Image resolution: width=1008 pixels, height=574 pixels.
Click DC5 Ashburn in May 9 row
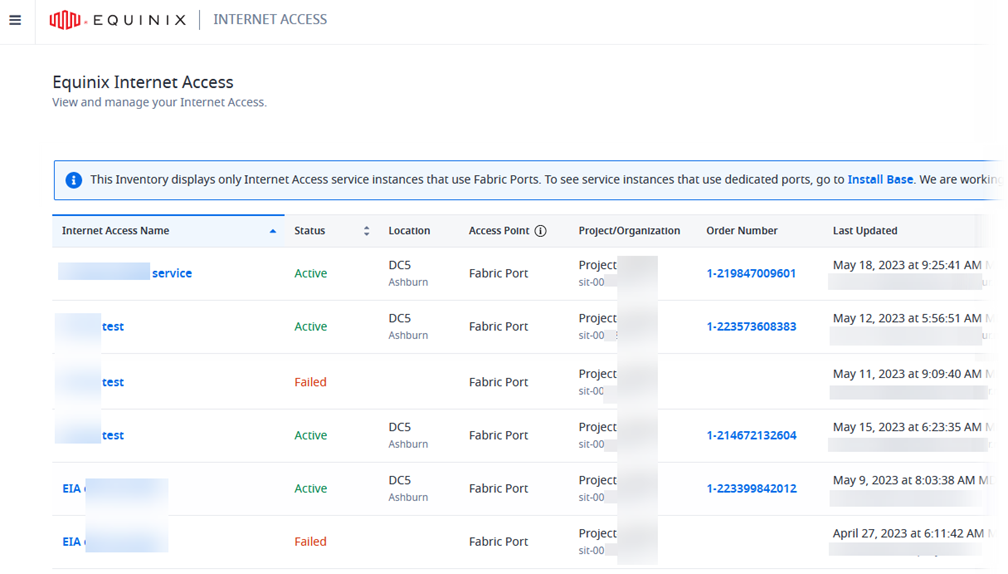click(x=408, y=489)
